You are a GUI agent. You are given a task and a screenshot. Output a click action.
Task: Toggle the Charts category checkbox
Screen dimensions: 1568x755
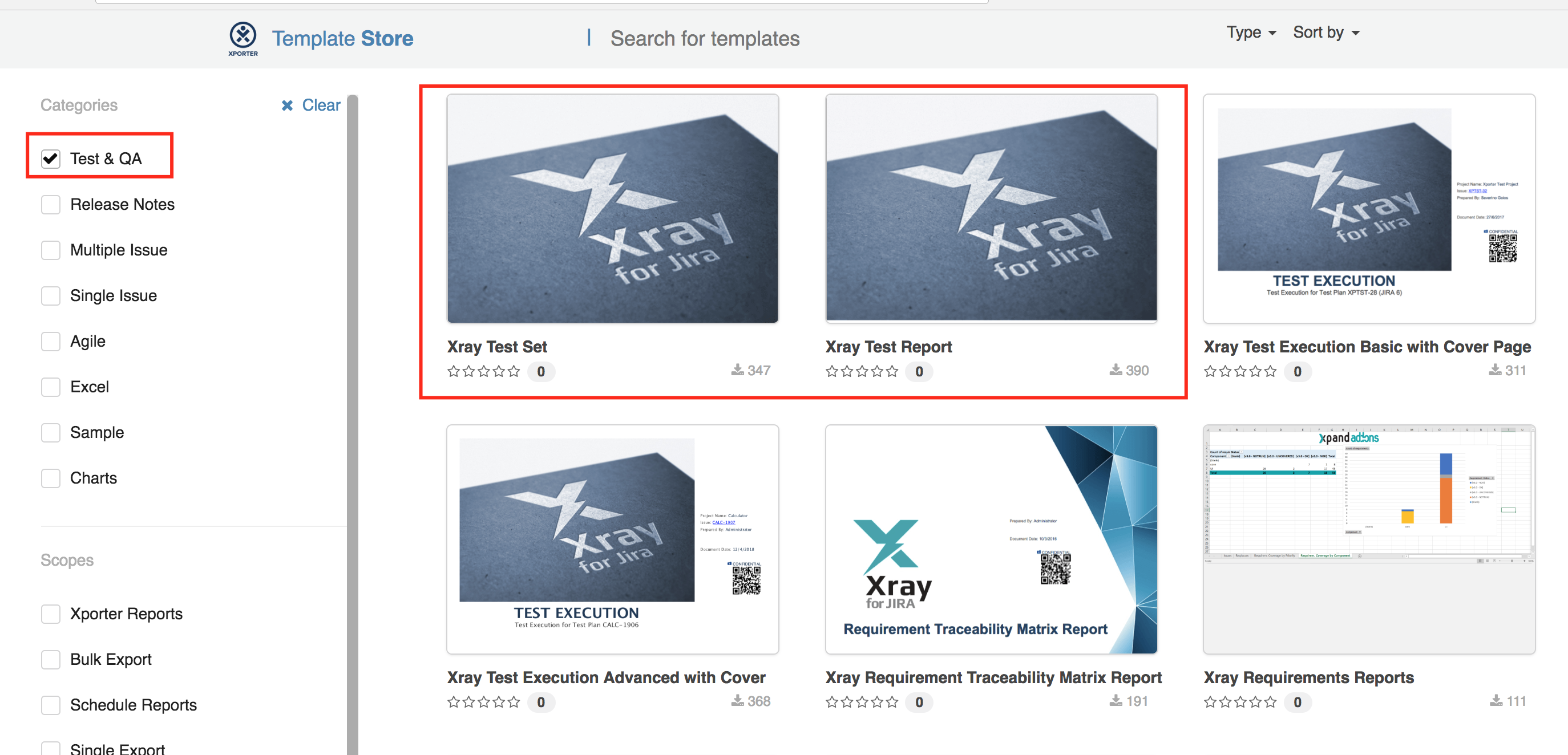click(51, 478)
